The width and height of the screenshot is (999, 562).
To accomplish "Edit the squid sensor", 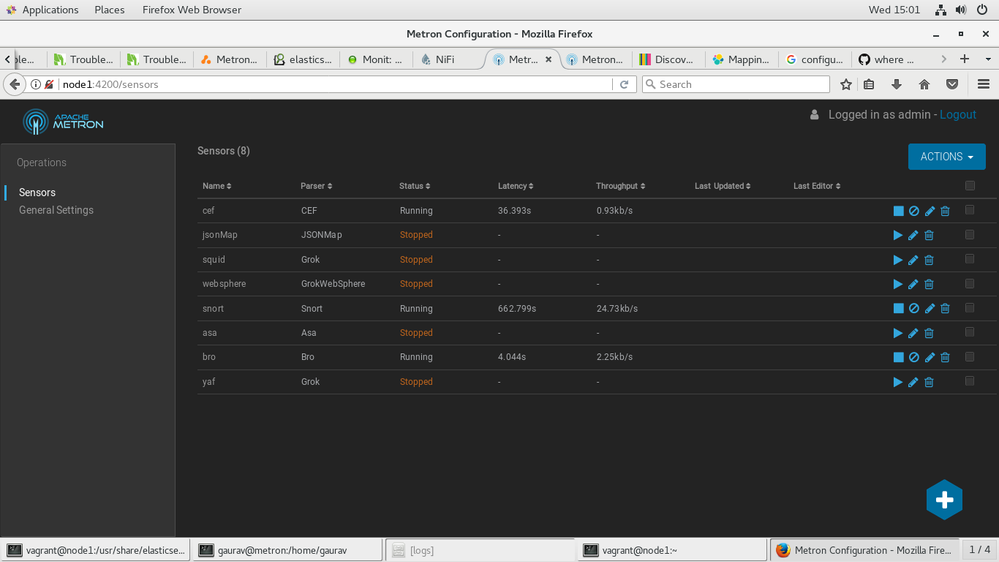I will coord(913,260).
